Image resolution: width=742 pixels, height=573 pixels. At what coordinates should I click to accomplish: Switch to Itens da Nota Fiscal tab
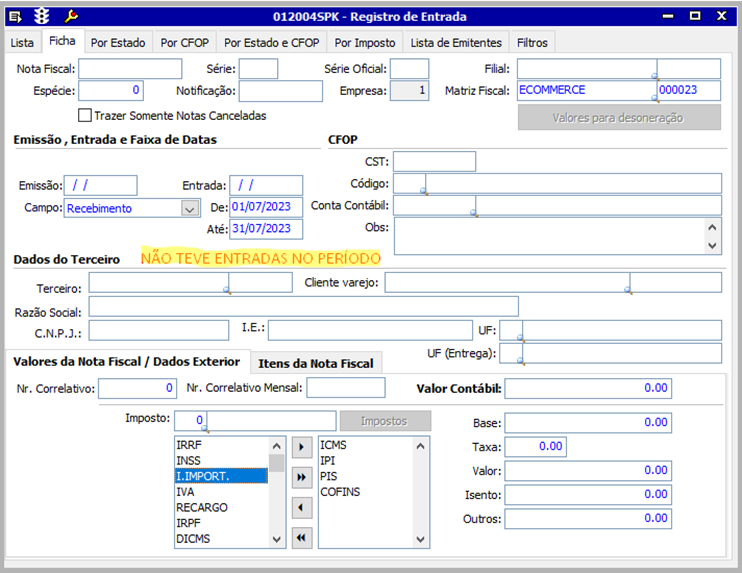(316, 363)
